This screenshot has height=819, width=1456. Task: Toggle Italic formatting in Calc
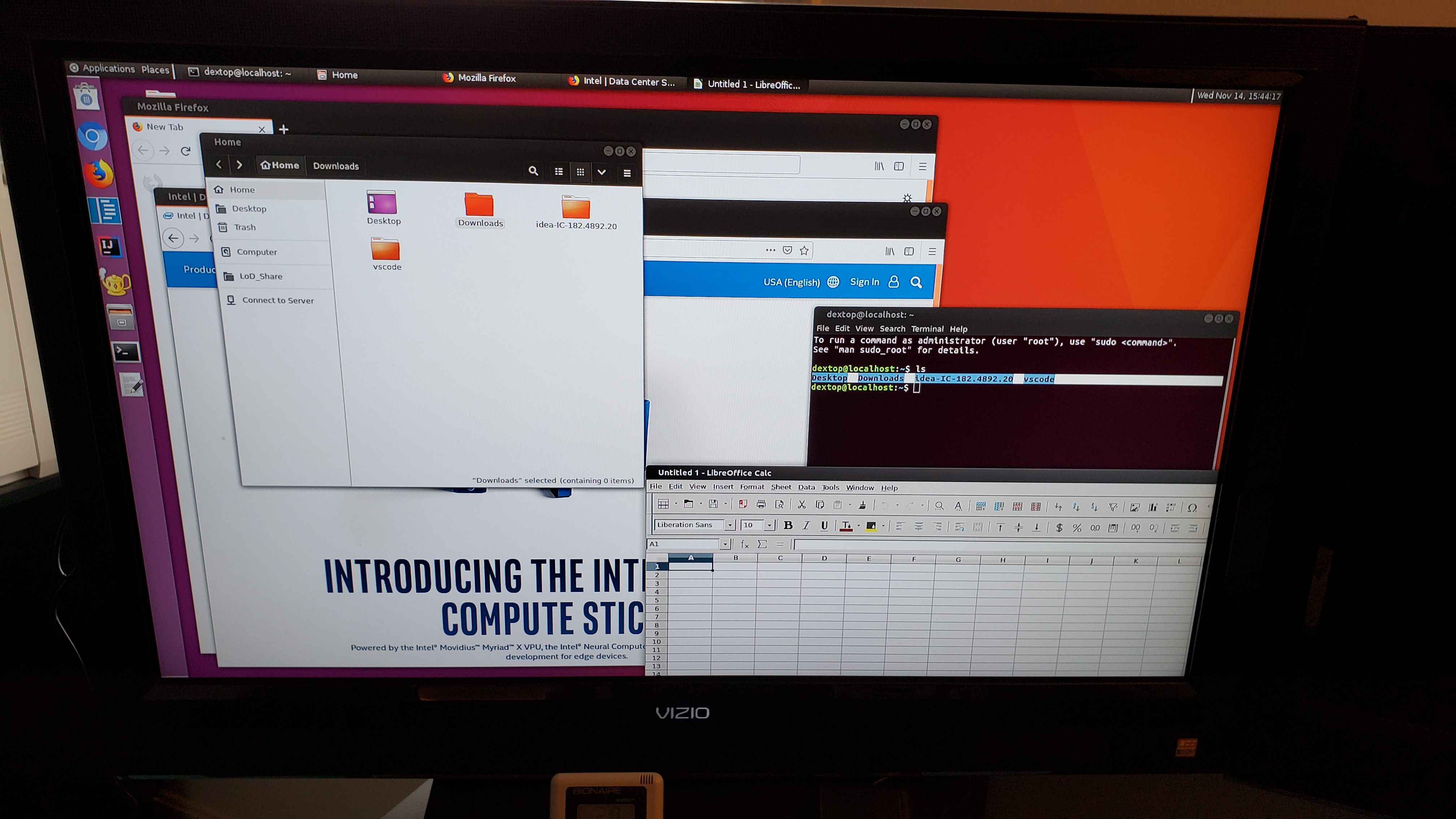pyautogui.click(x=806, y=526)
